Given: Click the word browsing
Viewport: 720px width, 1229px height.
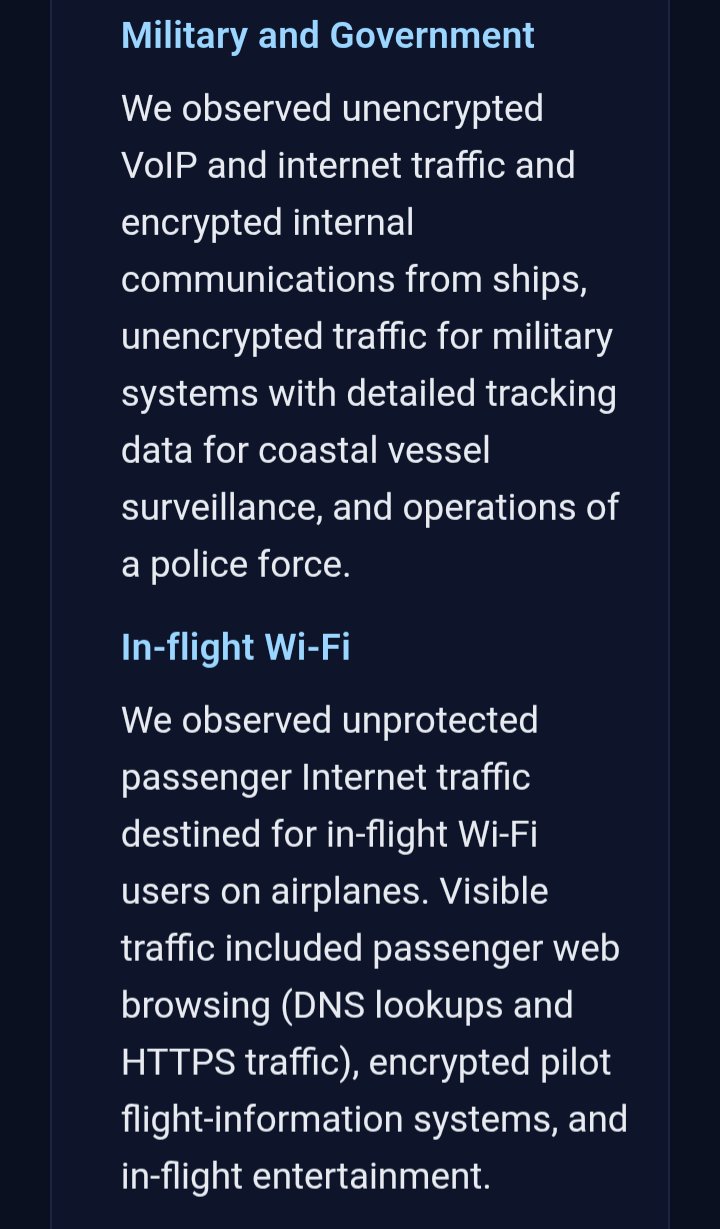Looking at the screenshot, I should point(195,1005).
